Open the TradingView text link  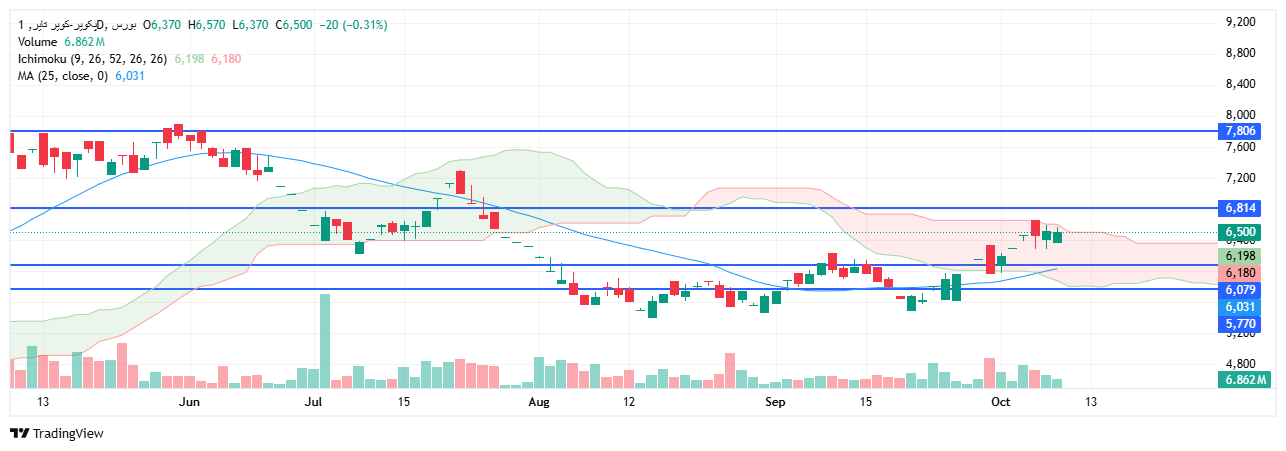[x=68, y=433]
